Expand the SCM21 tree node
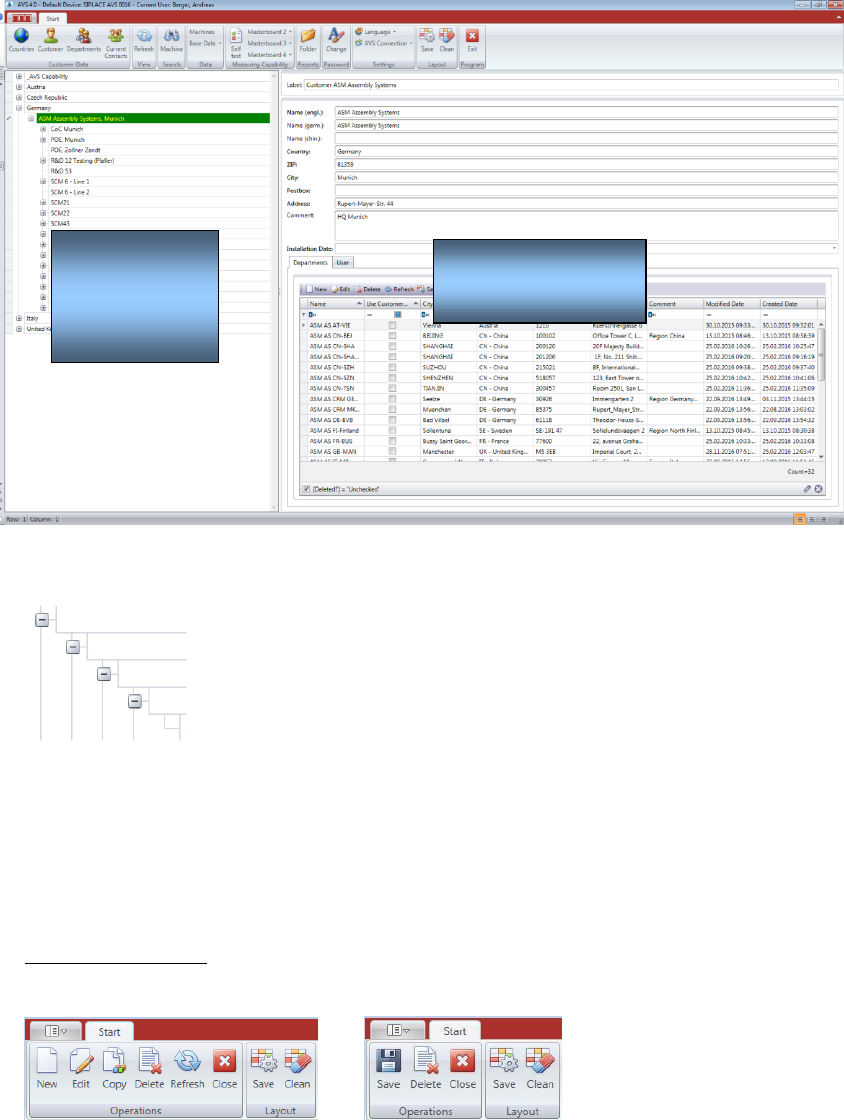 point(43,203)
